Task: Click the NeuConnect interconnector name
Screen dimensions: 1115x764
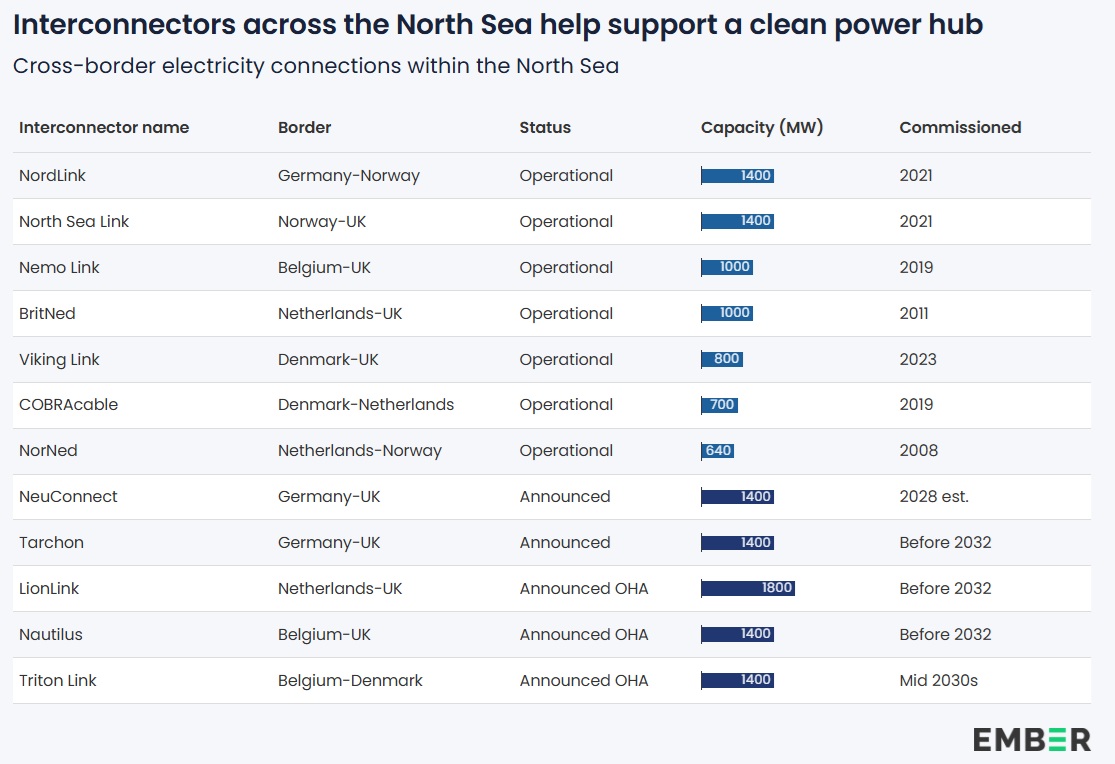Action: [x=68, y=497]
